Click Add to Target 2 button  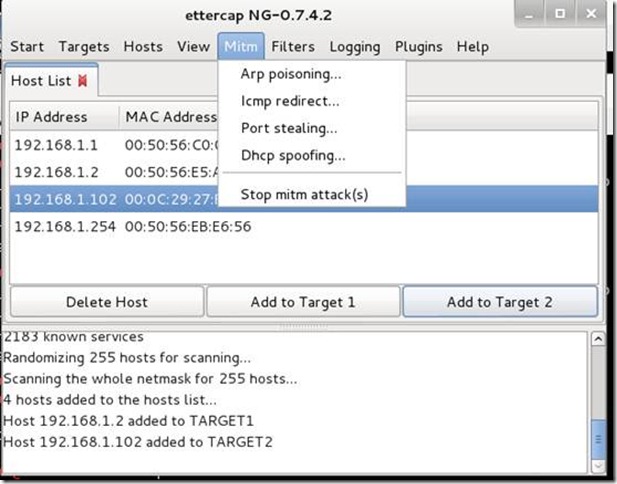click(500, 302)
